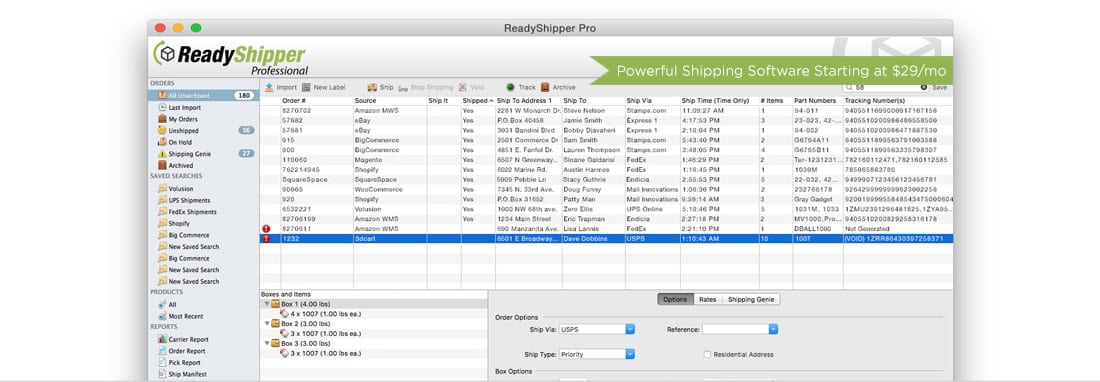The height and width of the screenshot is (382, 1100).
Task: Click the # Items column header
Action: [775, 101]
